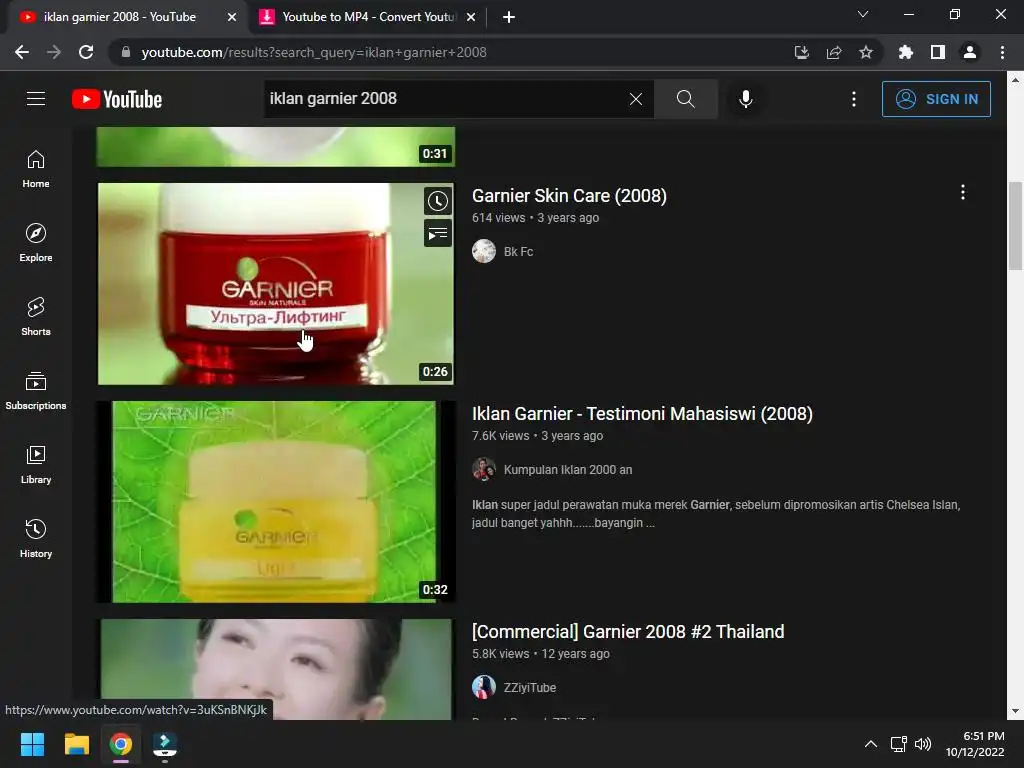The image size is (1024, 768).
Task: Click scrollbar up arrow
Action: coord(1015,80)
